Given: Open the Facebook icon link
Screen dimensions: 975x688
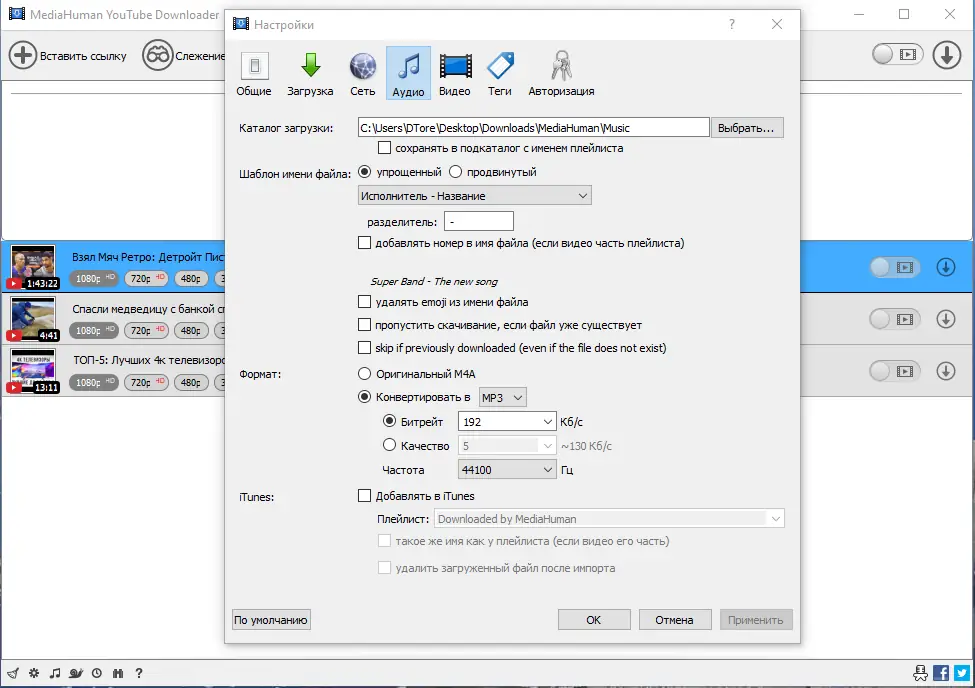Looking at the screenshot, I should (x=941, y=672).
